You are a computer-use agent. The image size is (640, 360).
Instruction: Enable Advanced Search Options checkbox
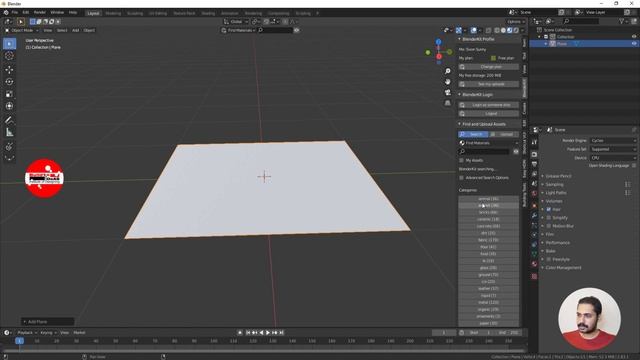click(462, 178)
